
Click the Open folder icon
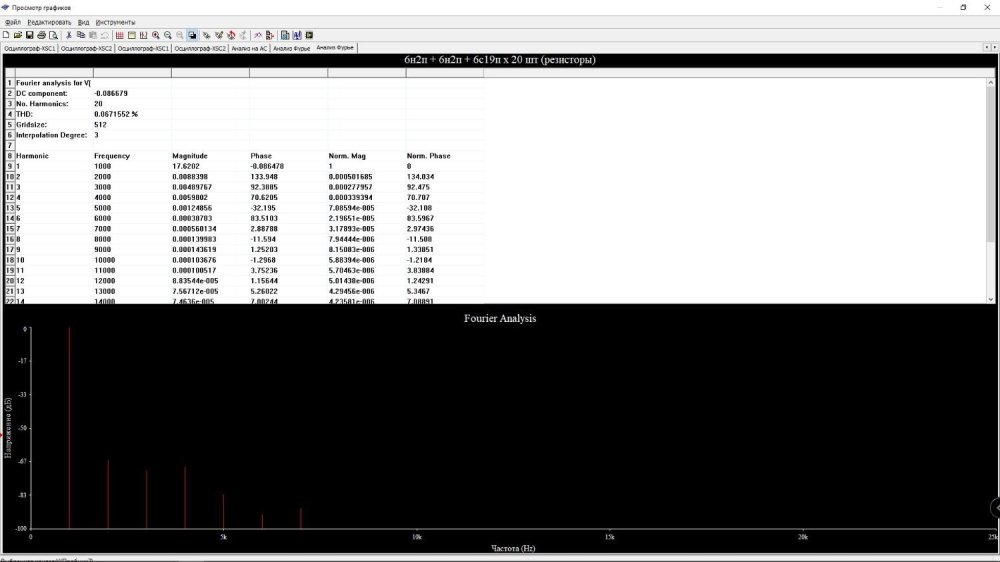point(17,34)
